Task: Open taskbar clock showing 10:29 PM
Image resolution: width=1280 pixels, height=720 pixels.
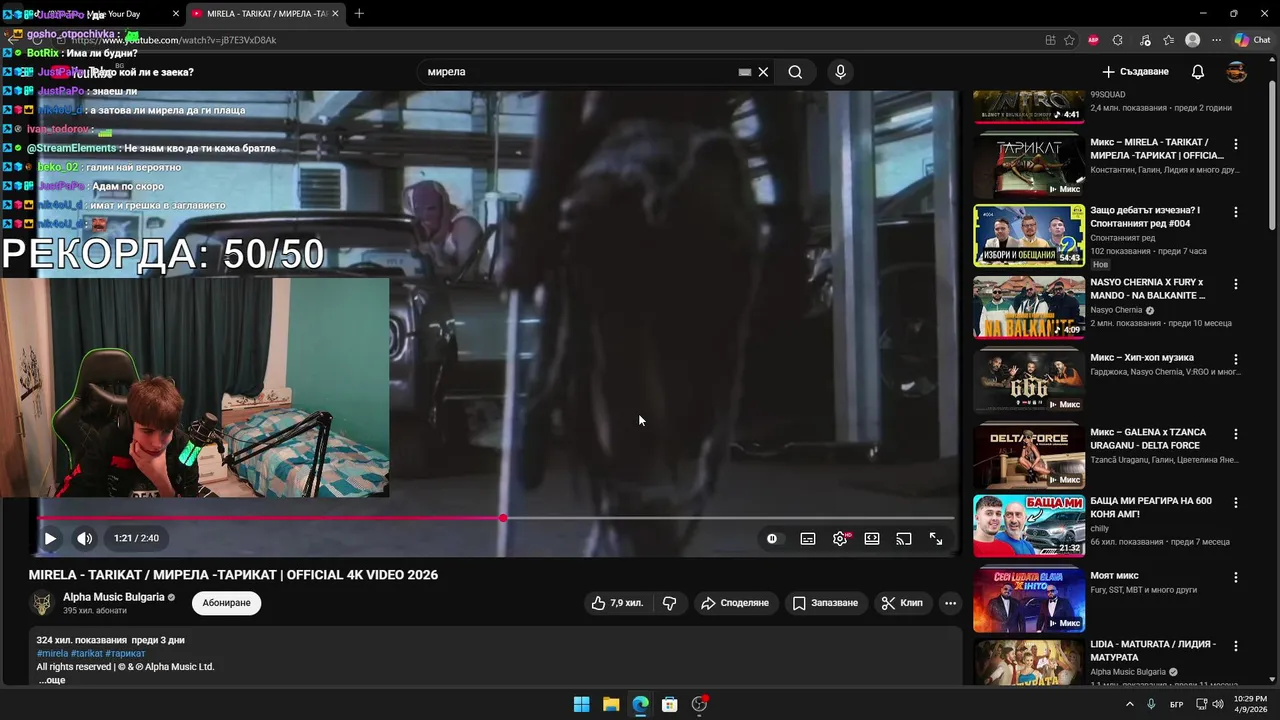Action: pos(1250,704)
